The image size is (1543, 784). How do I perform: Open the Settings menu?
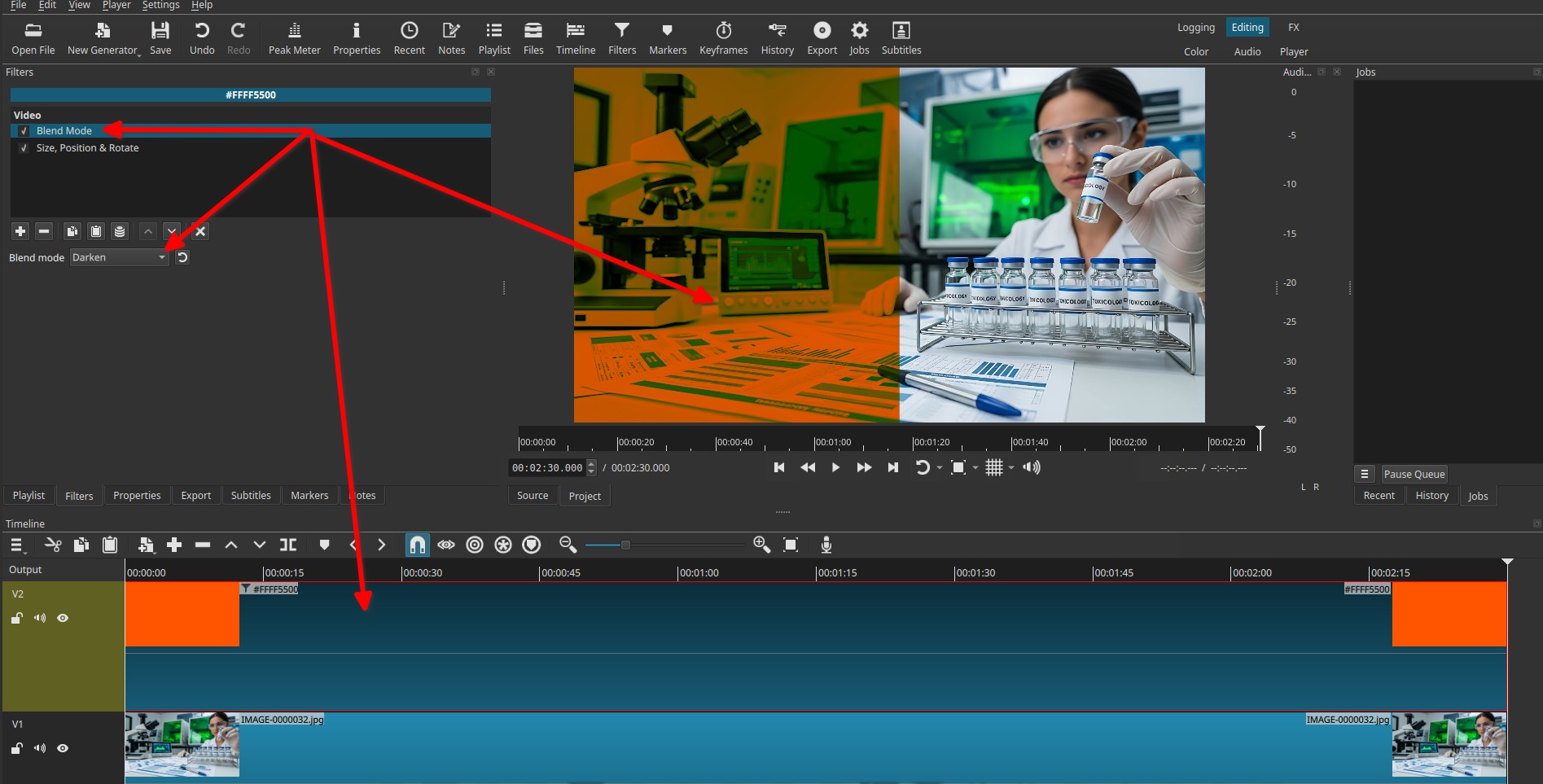(x=160, y=5)
